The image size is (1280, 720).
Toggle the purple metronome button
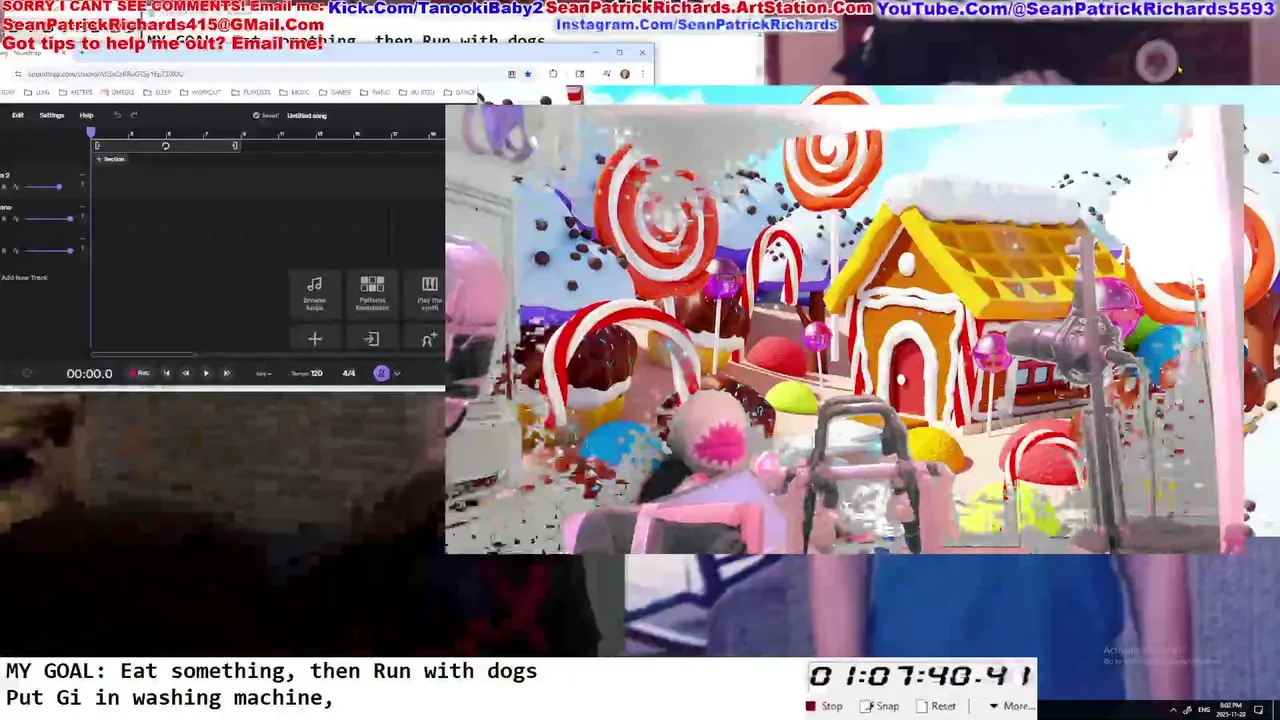(381, 373)
